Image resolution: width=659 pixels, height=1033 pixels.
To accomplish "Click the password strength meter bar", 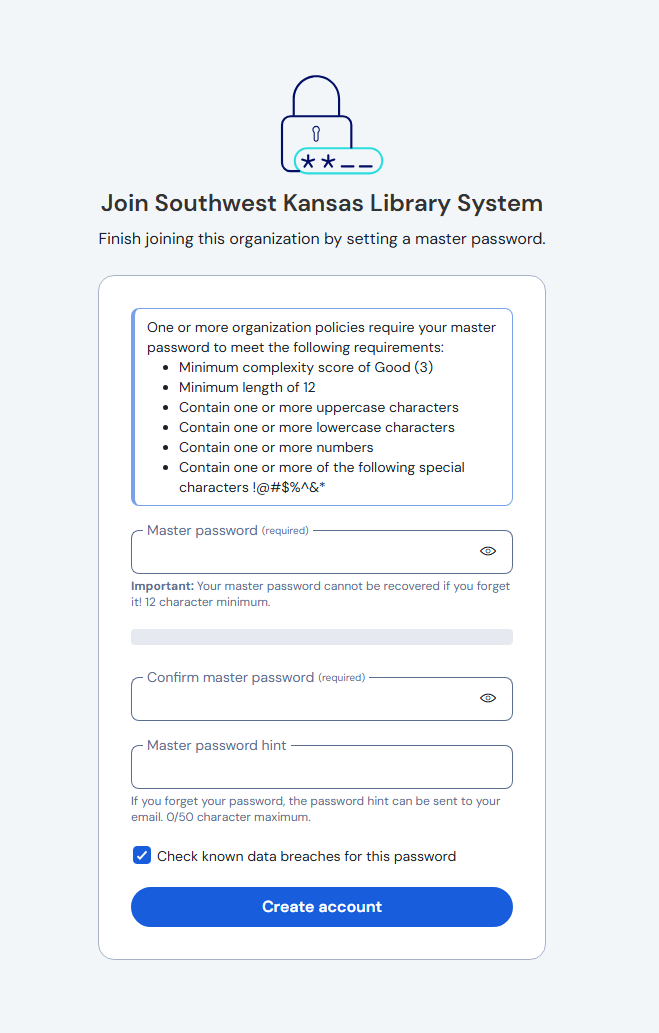I will click(x=322, y=636).
